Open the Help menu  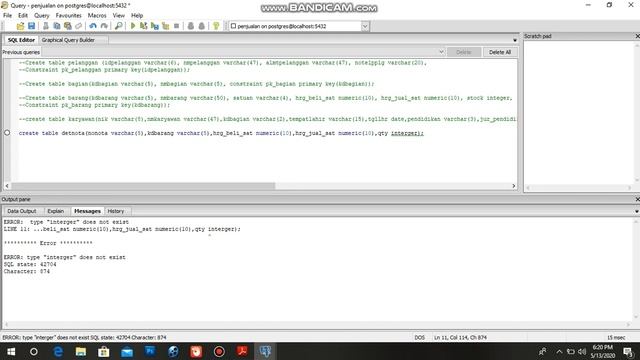pyautogui.click(x=137, y=16)
